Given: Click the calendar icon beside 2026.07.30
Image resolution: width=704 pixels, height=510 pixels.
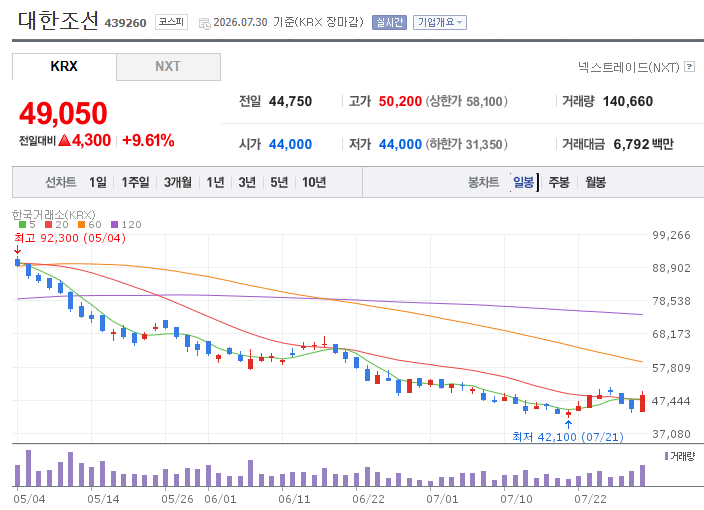Looking at the screenshot, I should [204, 23].
